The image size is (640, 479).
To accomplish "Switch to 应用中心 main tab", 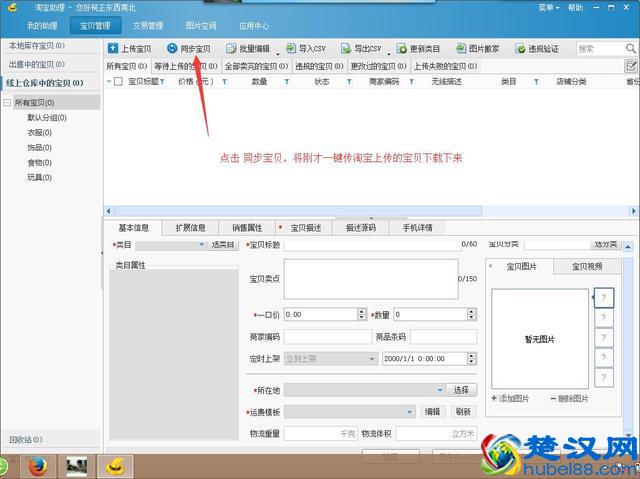I will [254, 26].
